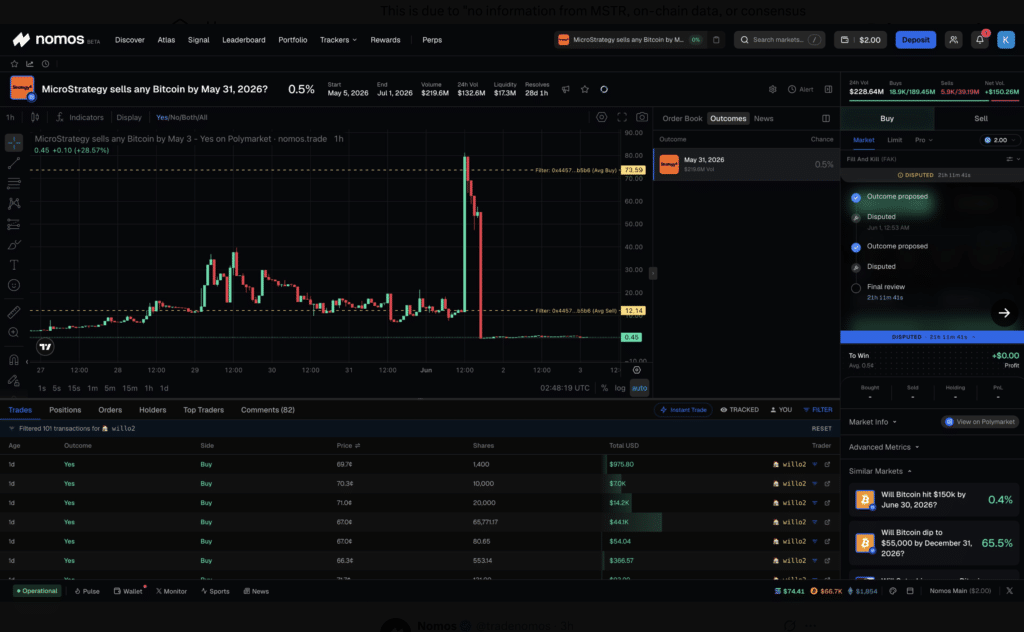Switch chart outcome Yes/No/Both/All
1024x632 pixels.
(182, 118)
